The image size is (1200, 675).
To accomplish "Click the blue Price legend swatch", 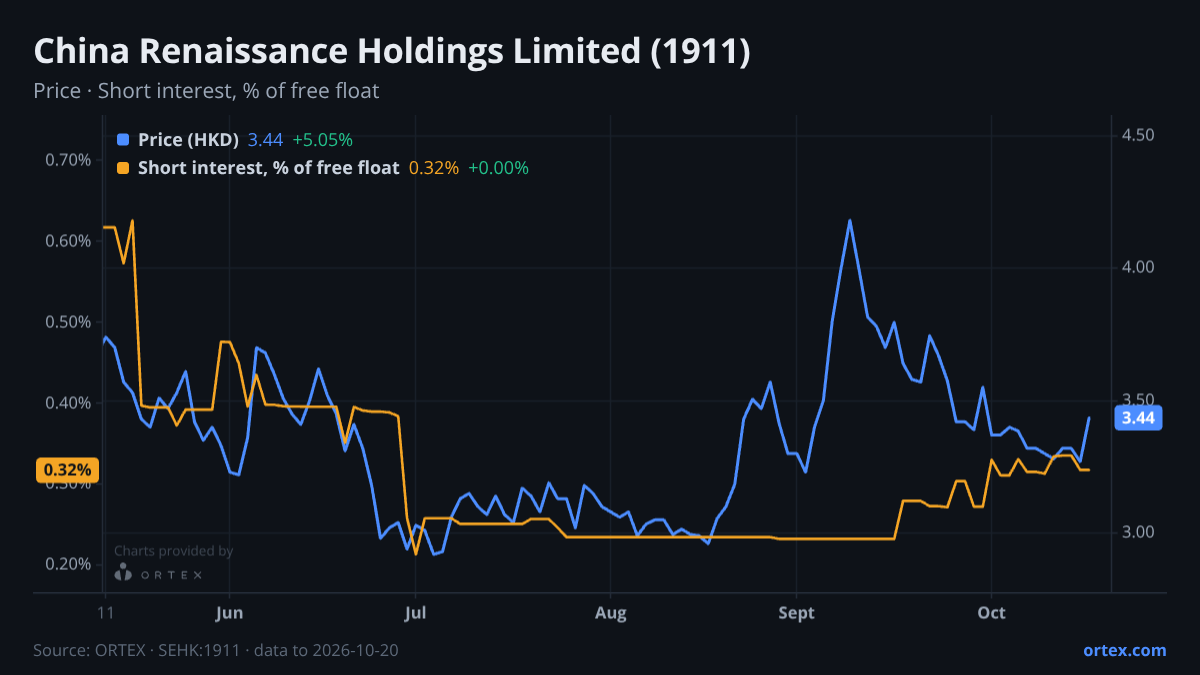I will (123, 140).
